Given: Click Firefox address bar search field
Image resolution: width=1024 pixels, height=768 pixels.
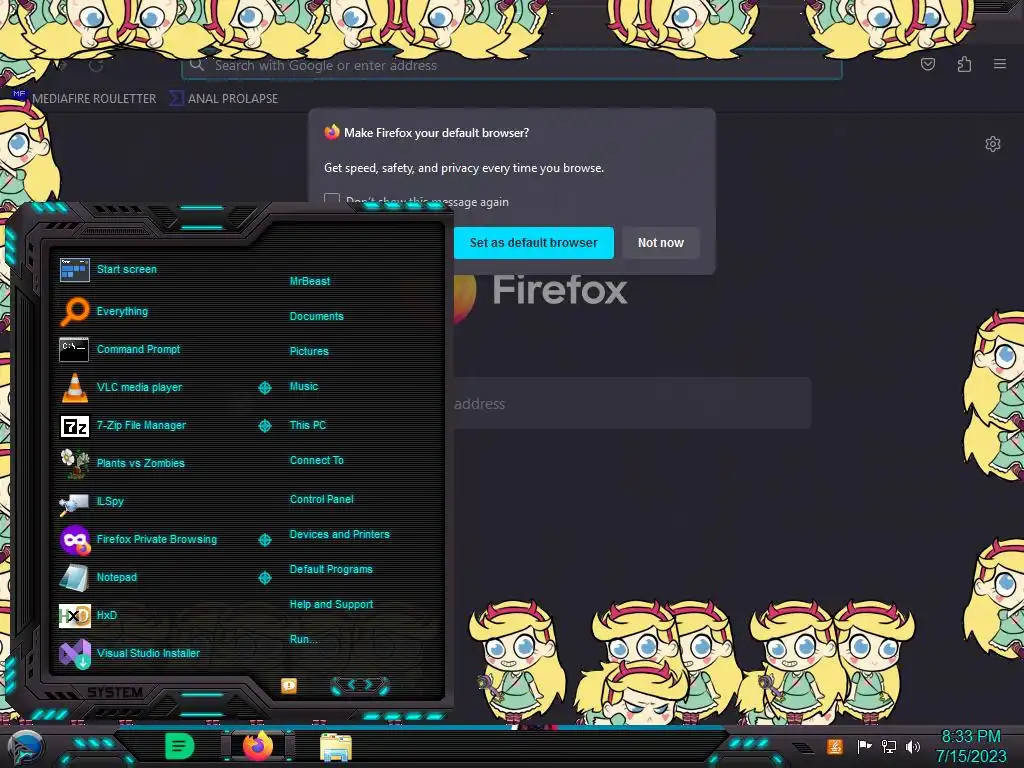Looking at the screenshot, I should coord(512,65).
